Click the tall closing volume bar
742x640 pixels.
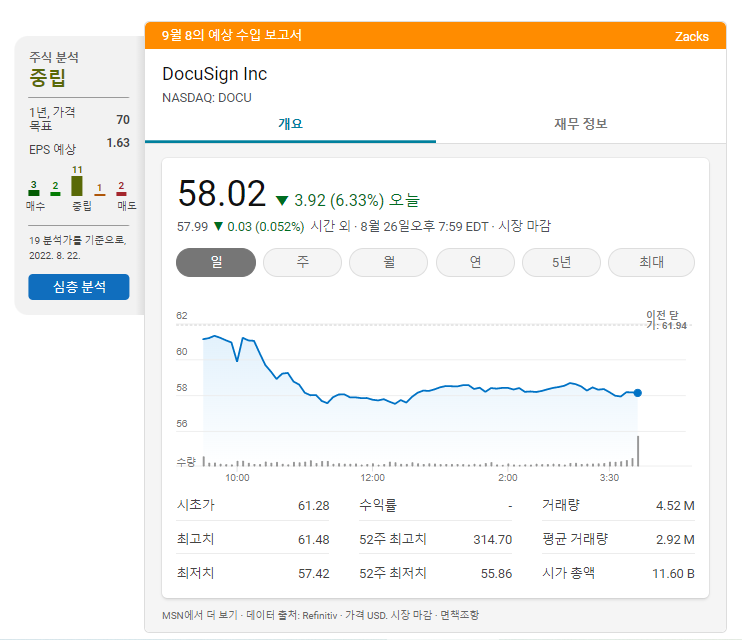(x=638, y=451)
